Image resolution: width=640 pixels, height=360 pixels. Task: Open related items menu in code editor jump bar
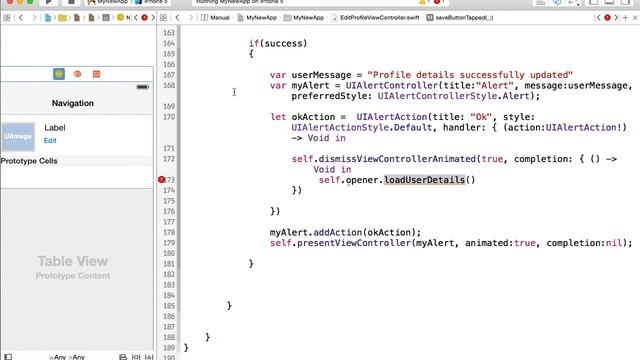pos(163,18)
